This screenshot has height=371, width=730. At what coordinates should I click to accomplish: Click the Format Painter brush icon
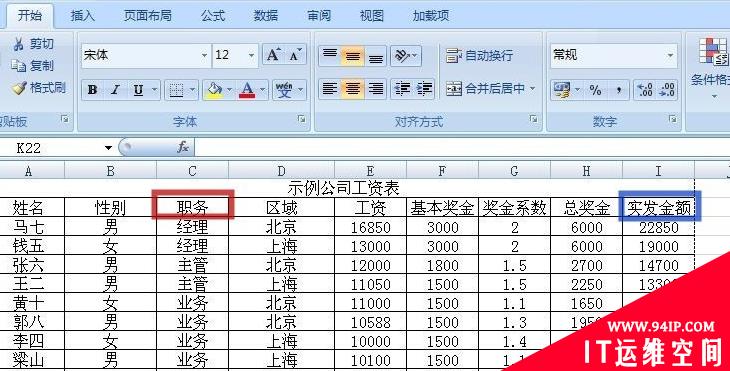point(19,88)
